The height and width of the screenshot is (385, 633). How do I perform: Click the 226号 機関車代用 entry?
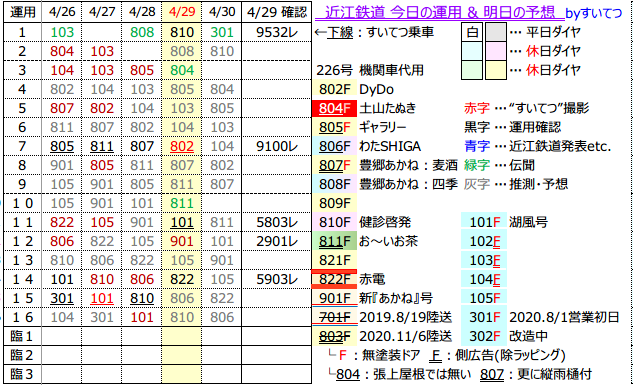tap(370, 70)
